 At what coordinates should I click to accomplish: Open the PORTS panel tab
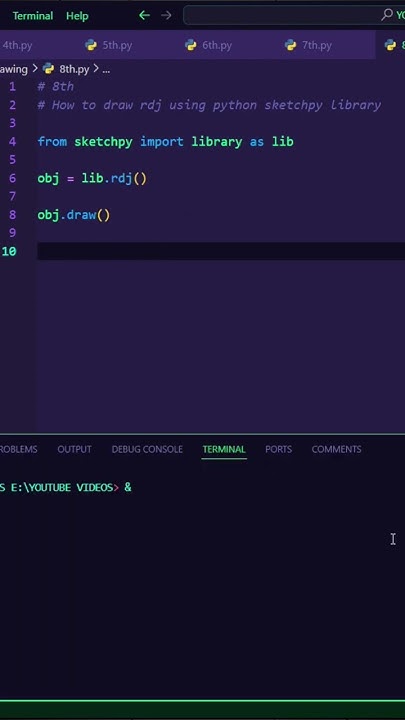point(278,449)
